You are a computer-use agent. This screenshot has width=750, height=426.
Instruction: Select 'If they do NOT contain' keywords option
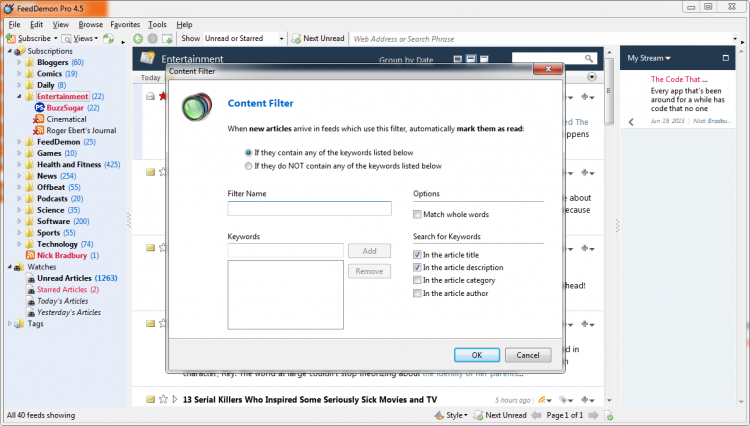click(248, 166)
